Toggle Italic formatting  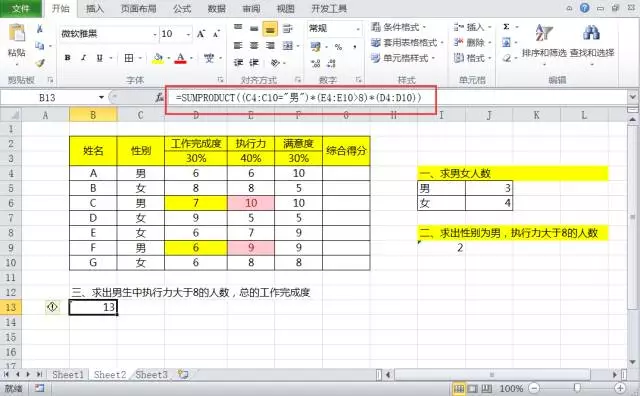pos(84,58)
